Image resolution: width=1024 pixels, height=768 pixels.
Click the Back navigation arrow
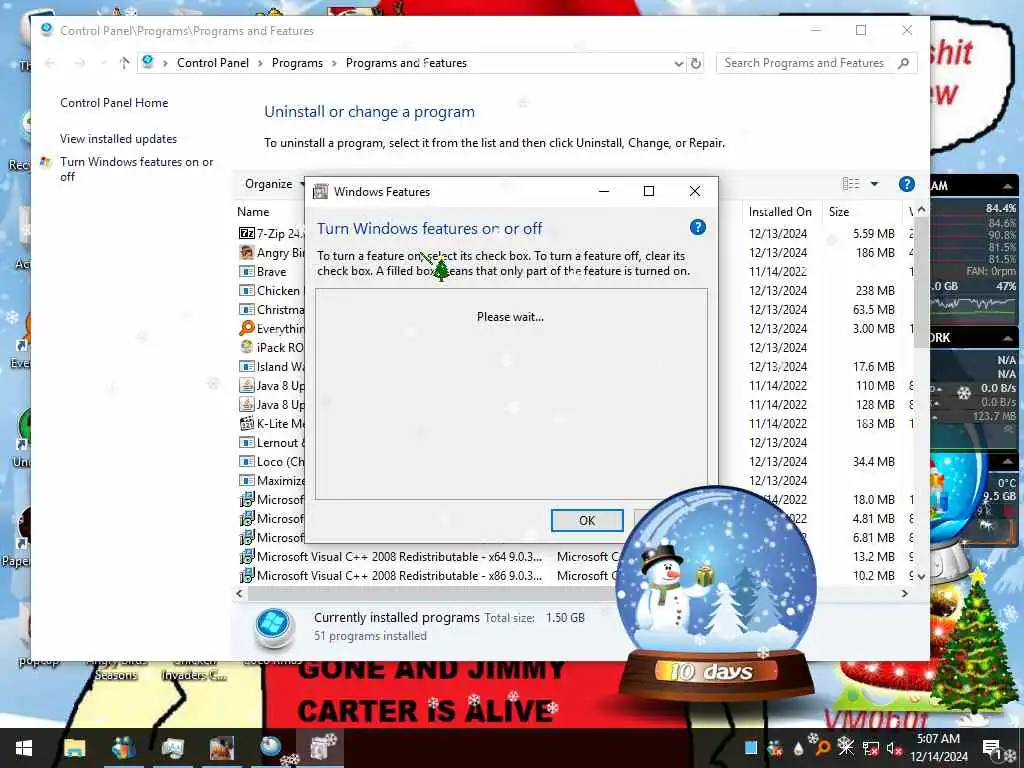pos(50,63)
